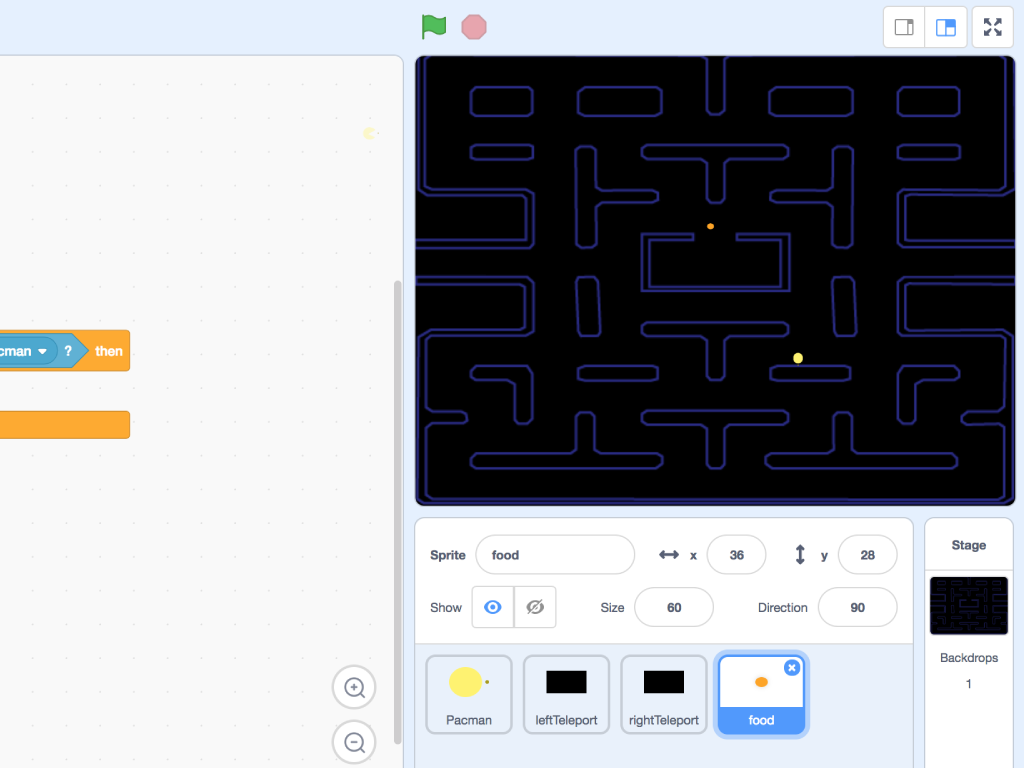Screen dimensions: 1024x768
Task: Change the Size field showing 60
Action: point(674,607)
